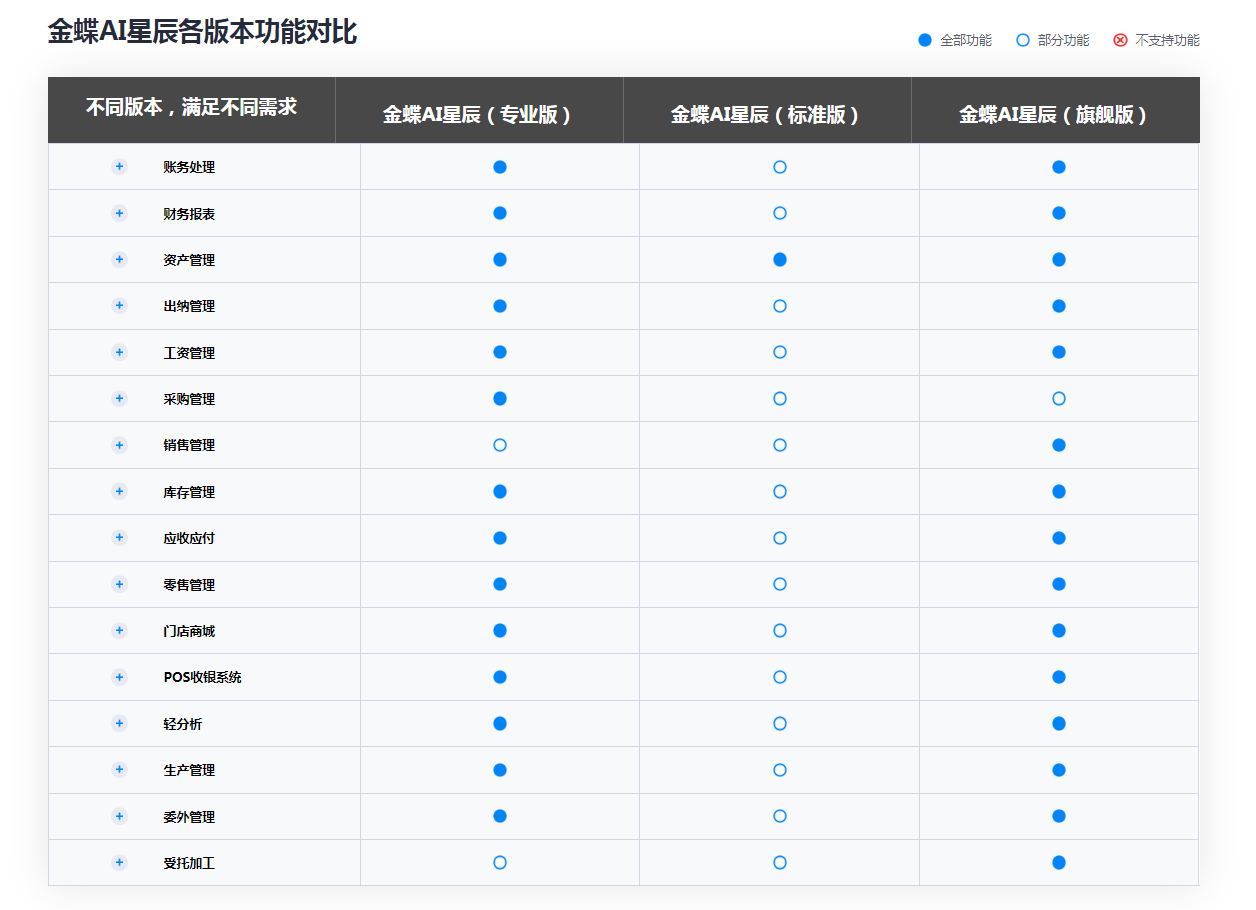The image size is (1256, 910).
Task: Click POS收银系统 circle under 标准版
Action: 780,677
